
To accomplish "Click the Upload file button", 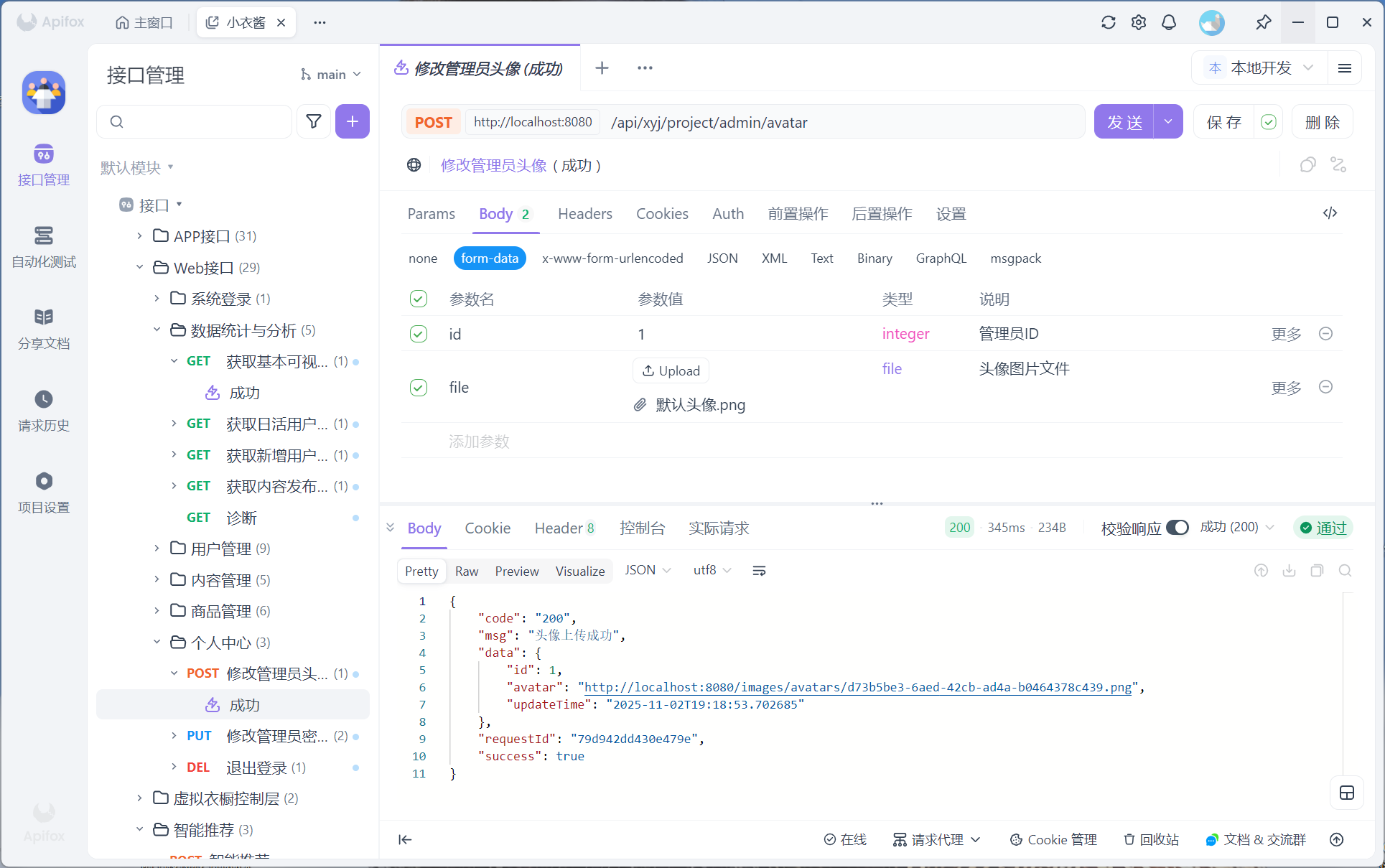I will 671,370.
